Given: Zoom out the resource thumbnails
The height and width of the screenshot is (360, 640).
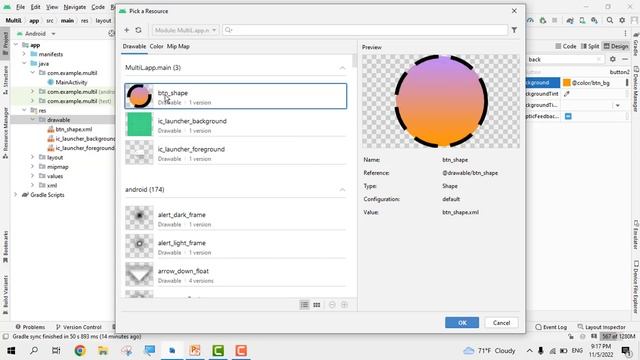Looking at the screenshot, I should point(332,305).
